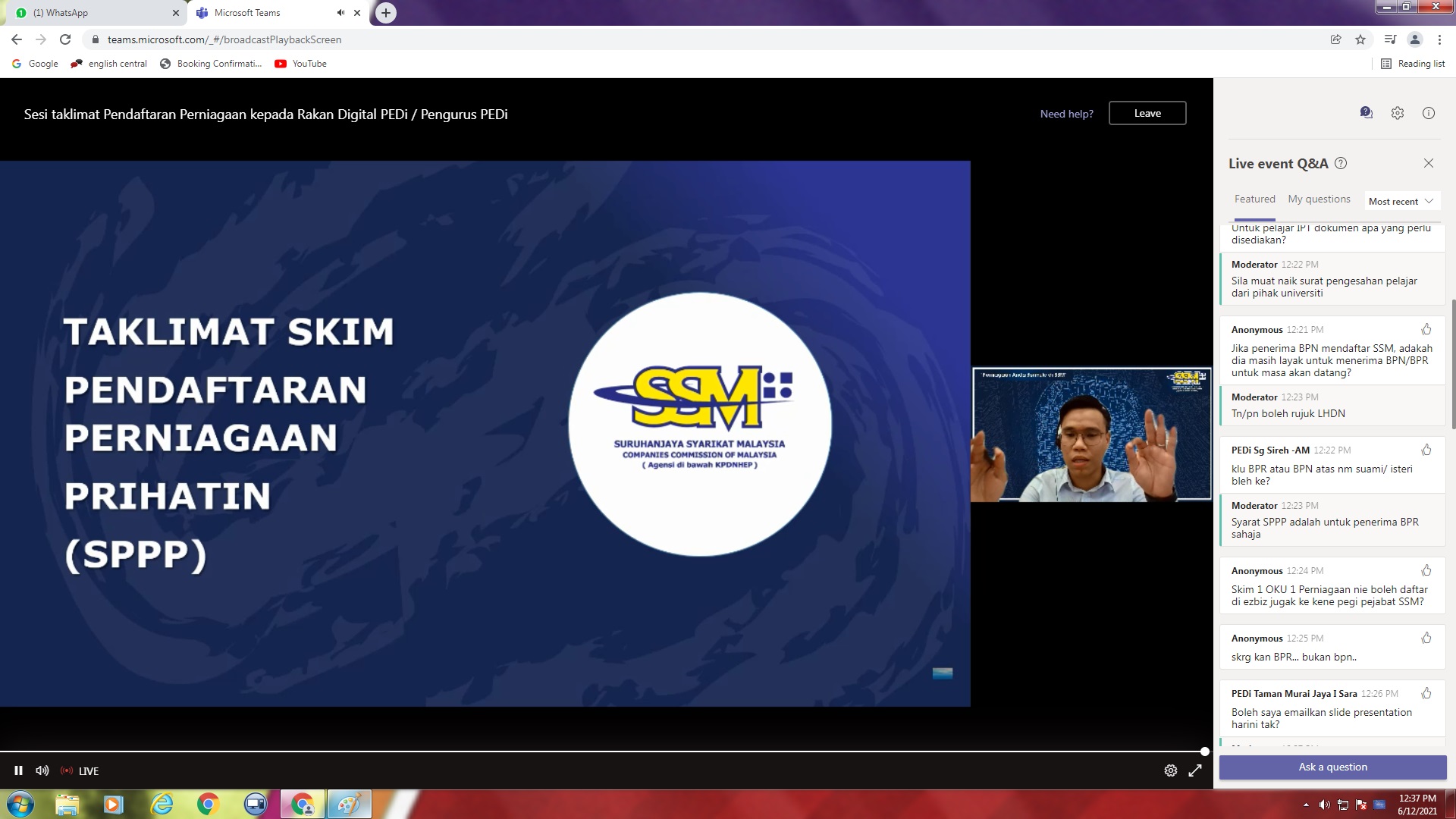Screen dimensions: 1456x819
Task: Show meeting info icon
Action: [x=1429, y=113]
